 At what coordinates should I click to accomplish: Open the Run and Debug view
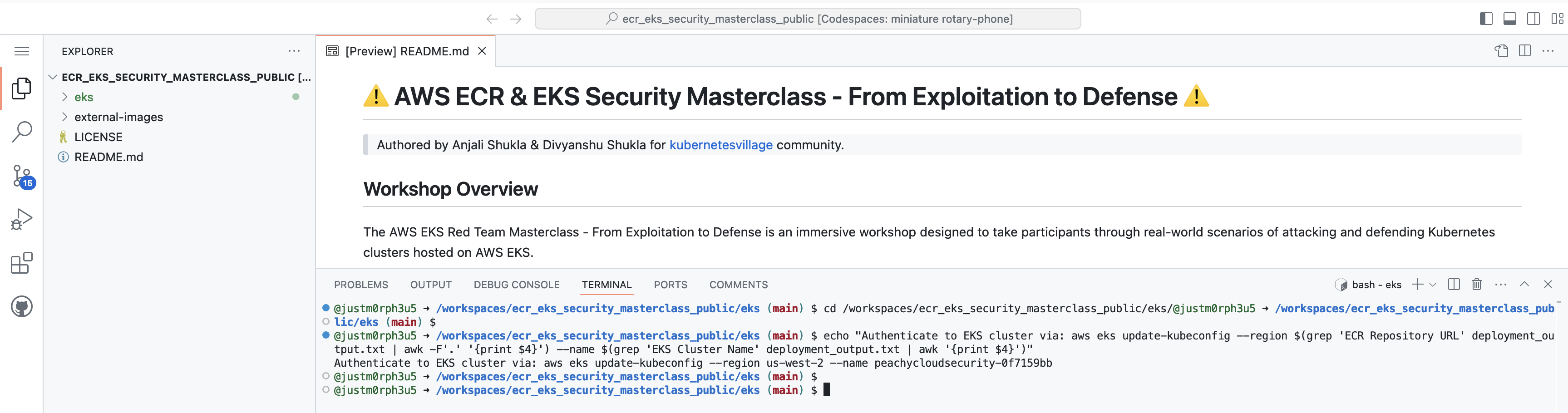pos(22,220)
